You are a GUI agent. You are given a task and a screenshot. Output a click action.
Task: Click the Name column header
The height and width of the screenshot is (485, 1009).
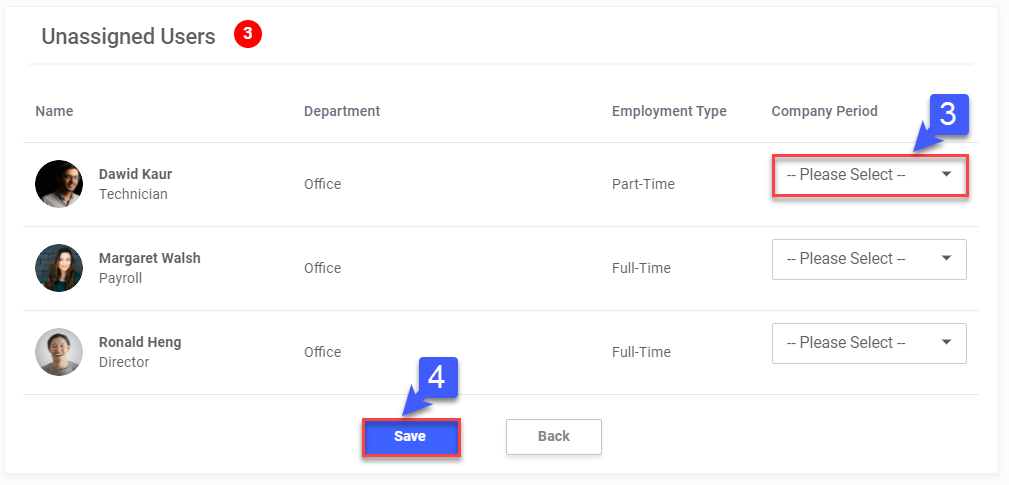54,111
